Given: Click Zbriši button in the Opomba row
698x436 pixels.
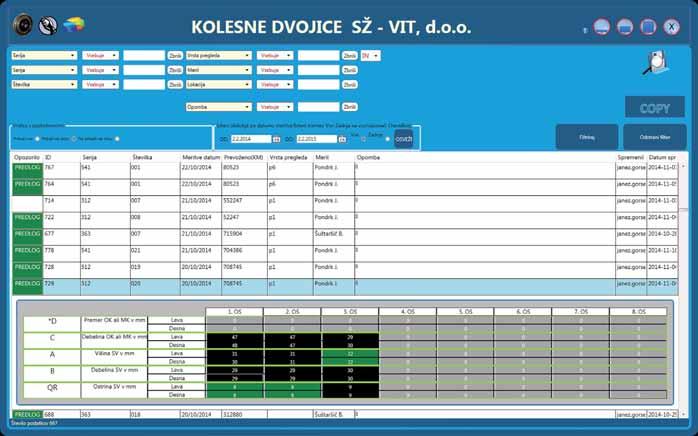Looking at the screenshot, I should pos(349,107).
